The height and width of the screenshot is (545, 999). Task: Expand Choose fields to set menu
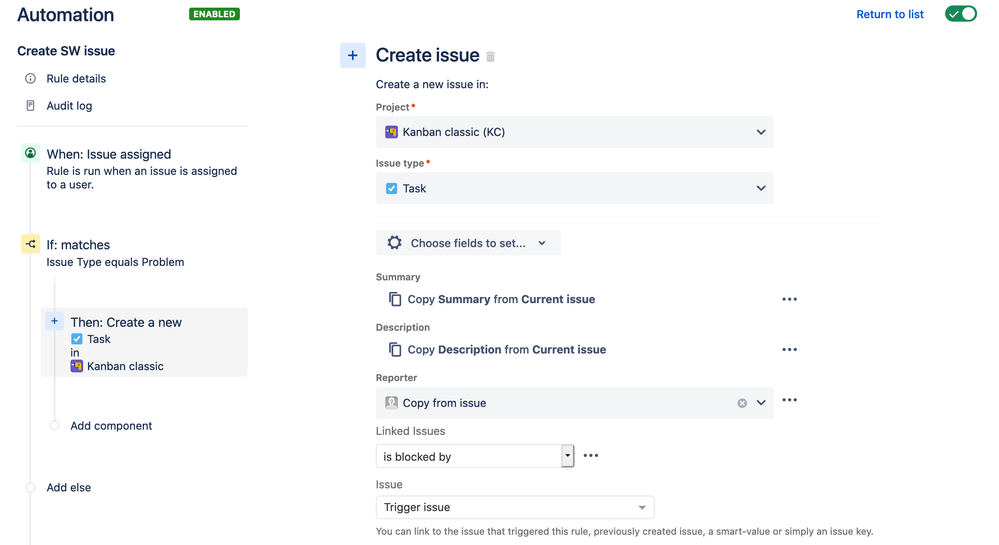point(468,243)
